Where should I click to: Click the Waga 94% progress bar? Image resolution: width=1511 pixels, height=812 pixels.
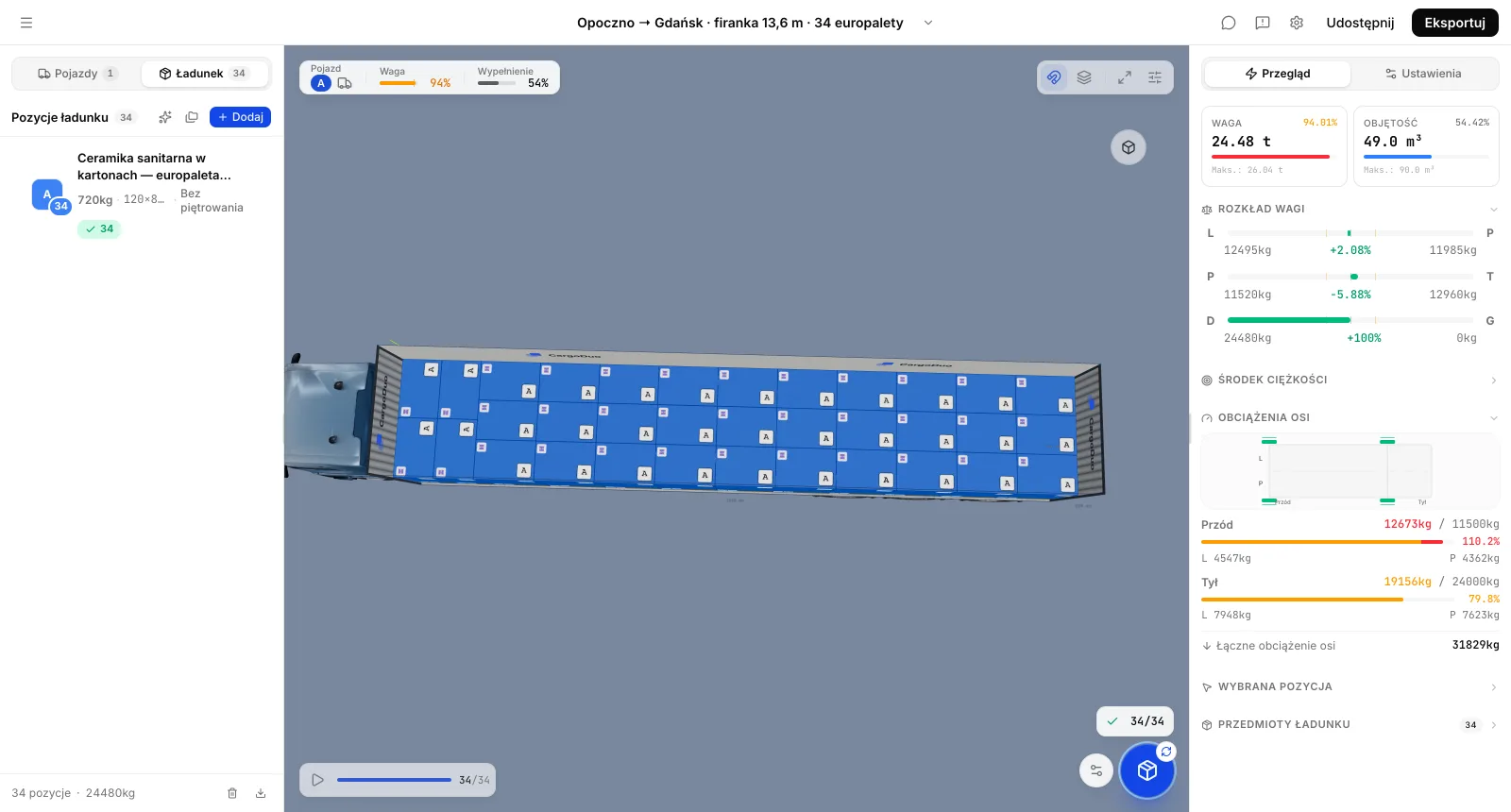coord(398,83)
